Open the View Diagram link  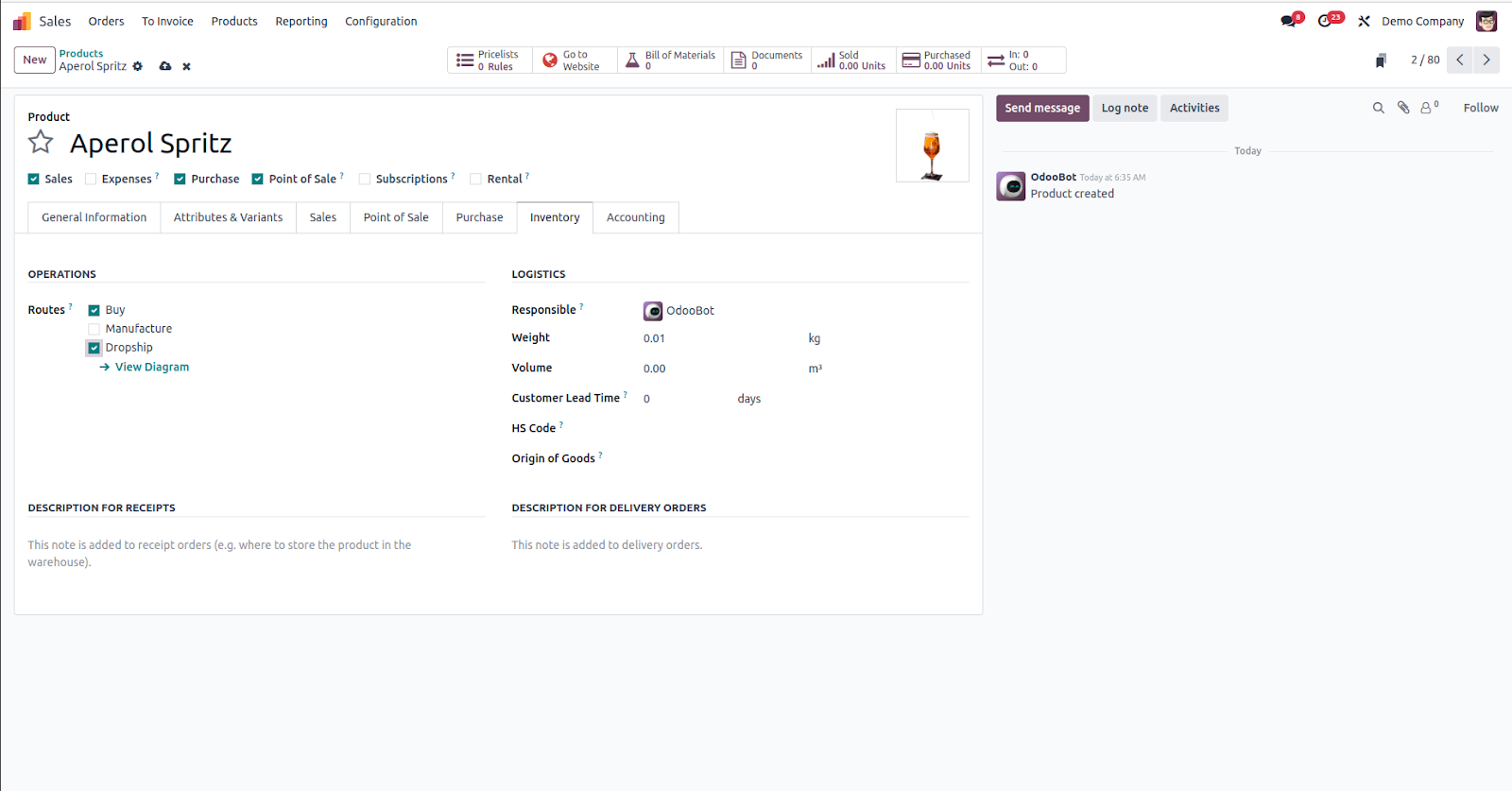(145, 367)
